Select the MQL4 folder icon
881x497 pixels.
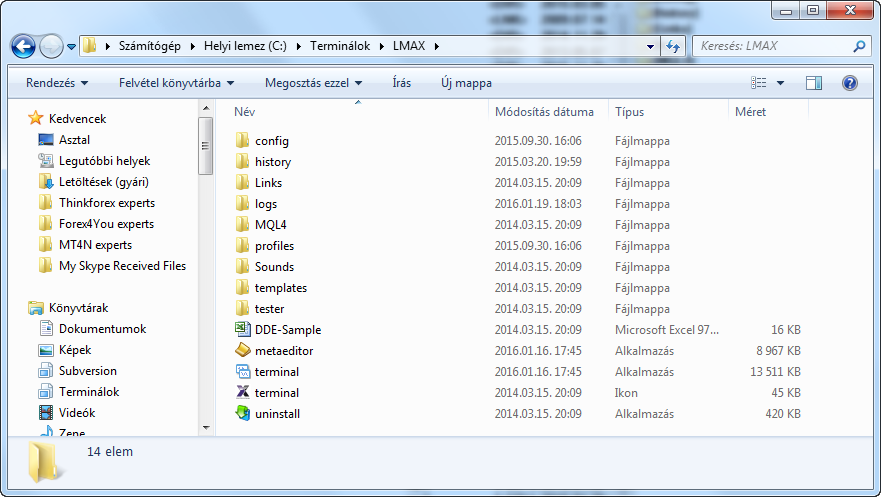click(242, 225)
